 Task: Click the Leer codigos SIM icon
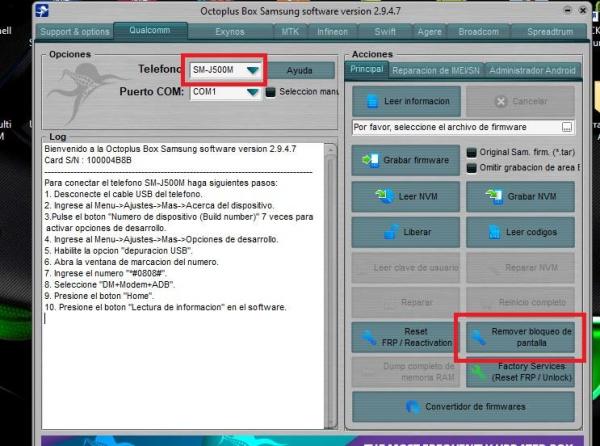tap(494, 232)
